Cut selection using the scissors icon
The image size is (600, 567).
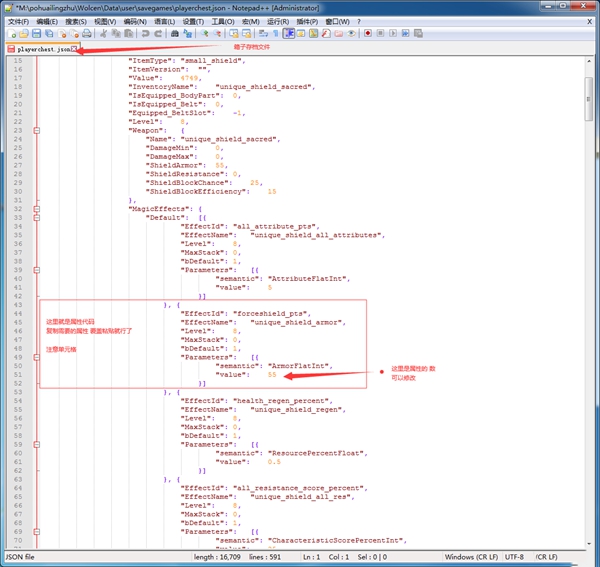pyautogui.click(x=103, y=34)
